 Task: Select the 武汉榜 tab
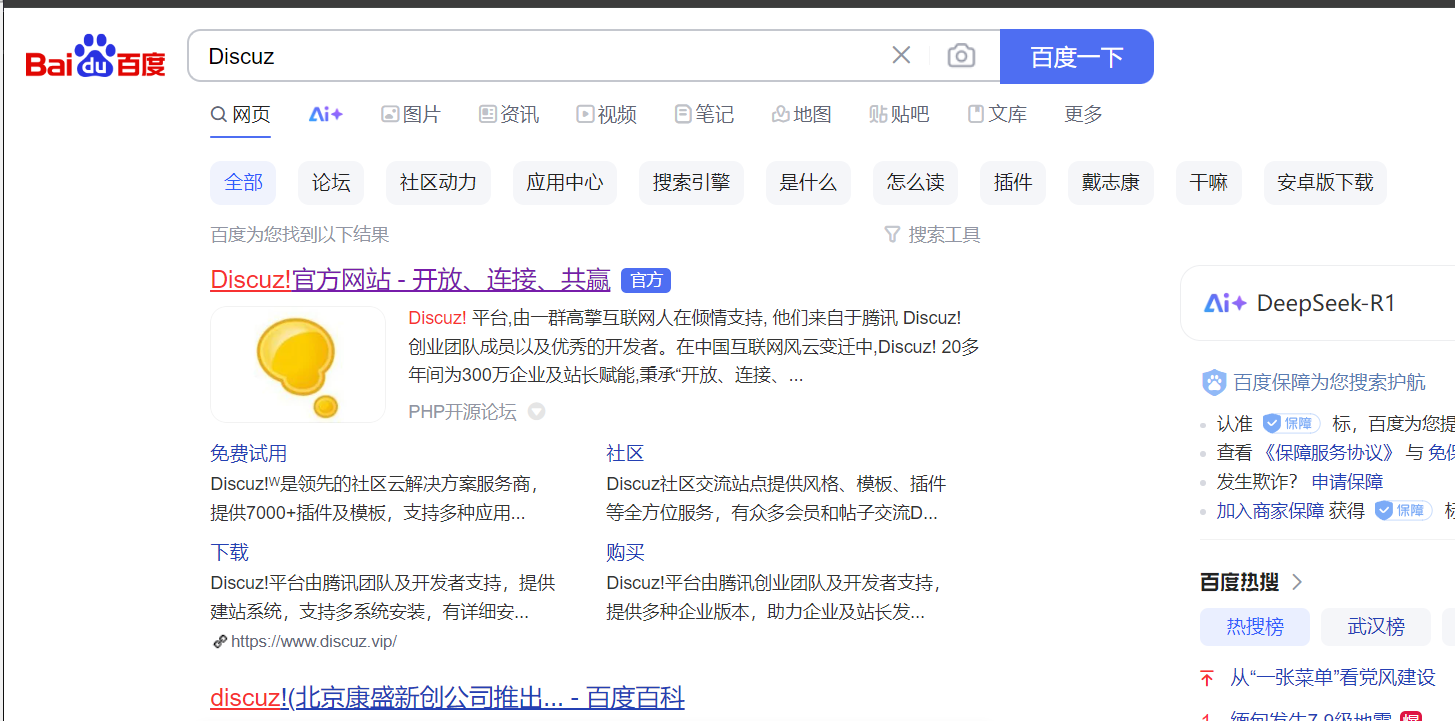tap(1376, 627)
